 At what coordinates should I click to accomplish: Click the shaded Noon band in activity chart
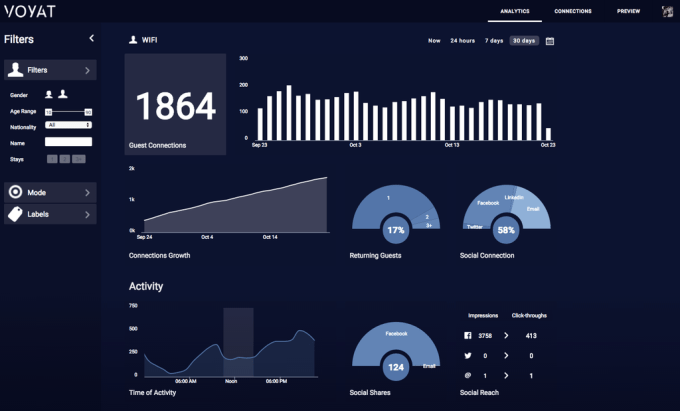[x=239, y=342]
